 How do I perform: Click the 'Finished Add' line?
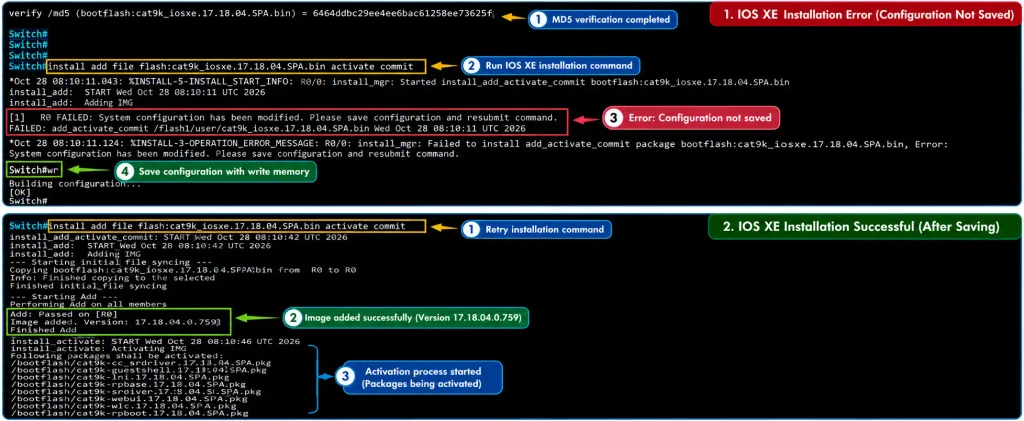(x=43, y=331)
